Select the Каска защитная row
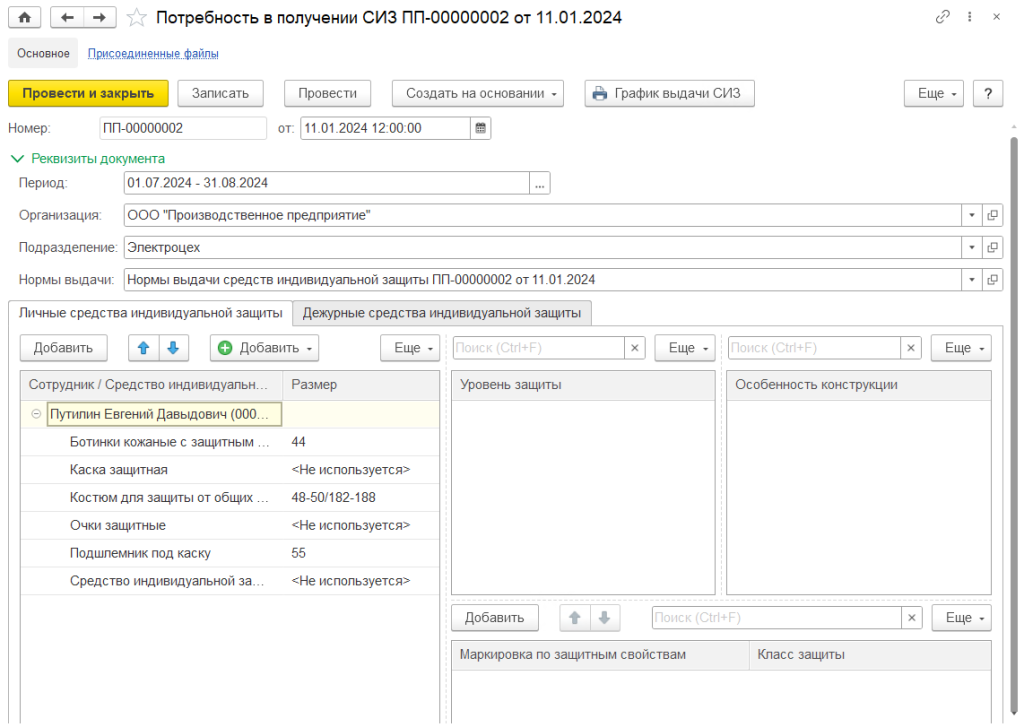1024x727 pixels. point(119,470)
